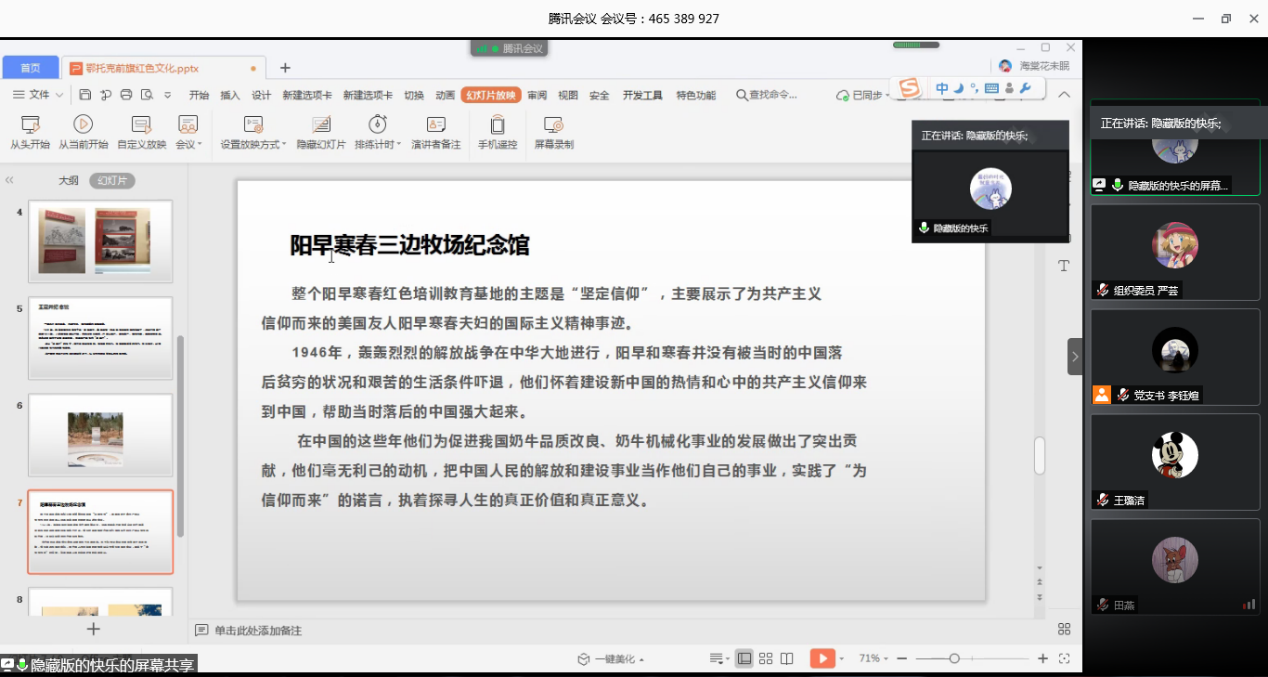
Task: Click 一键美化 beautify button
Action: click(610, 659)
